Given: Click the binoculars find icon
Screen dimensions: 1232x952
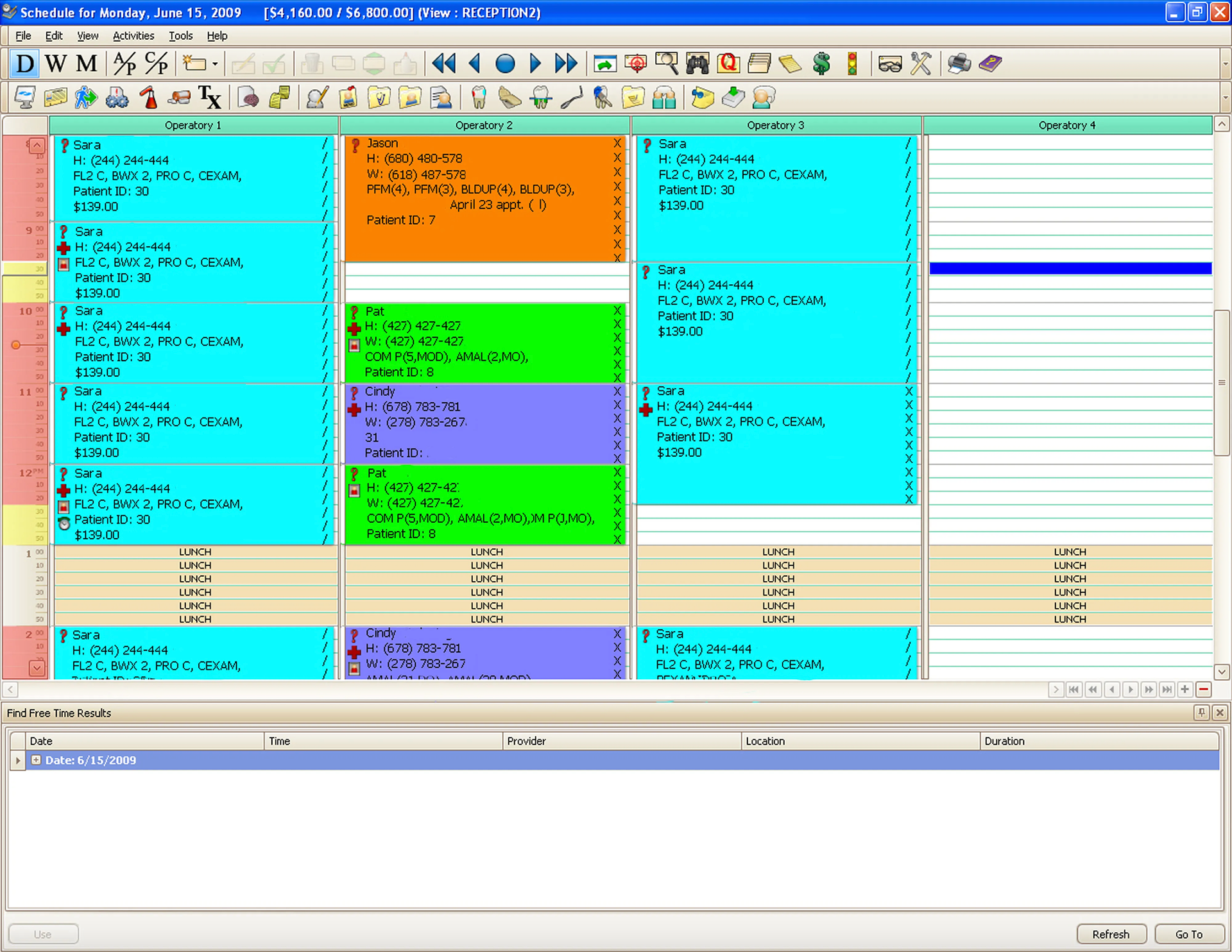Looking at the screenshot, I should pos(697,64).
